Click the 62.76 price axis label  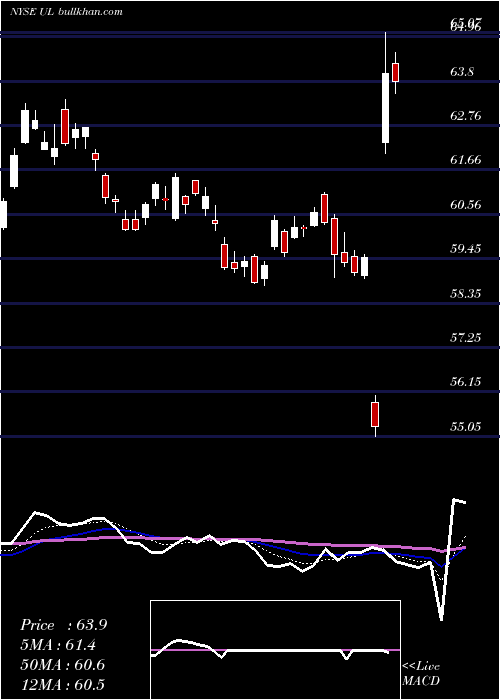coord(466,116)
